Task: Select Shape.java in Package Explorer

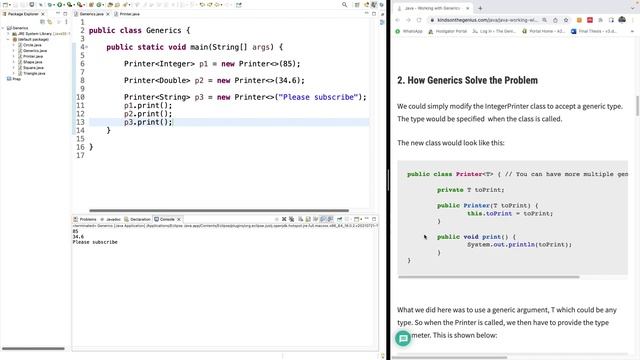Action: point(33,62)
